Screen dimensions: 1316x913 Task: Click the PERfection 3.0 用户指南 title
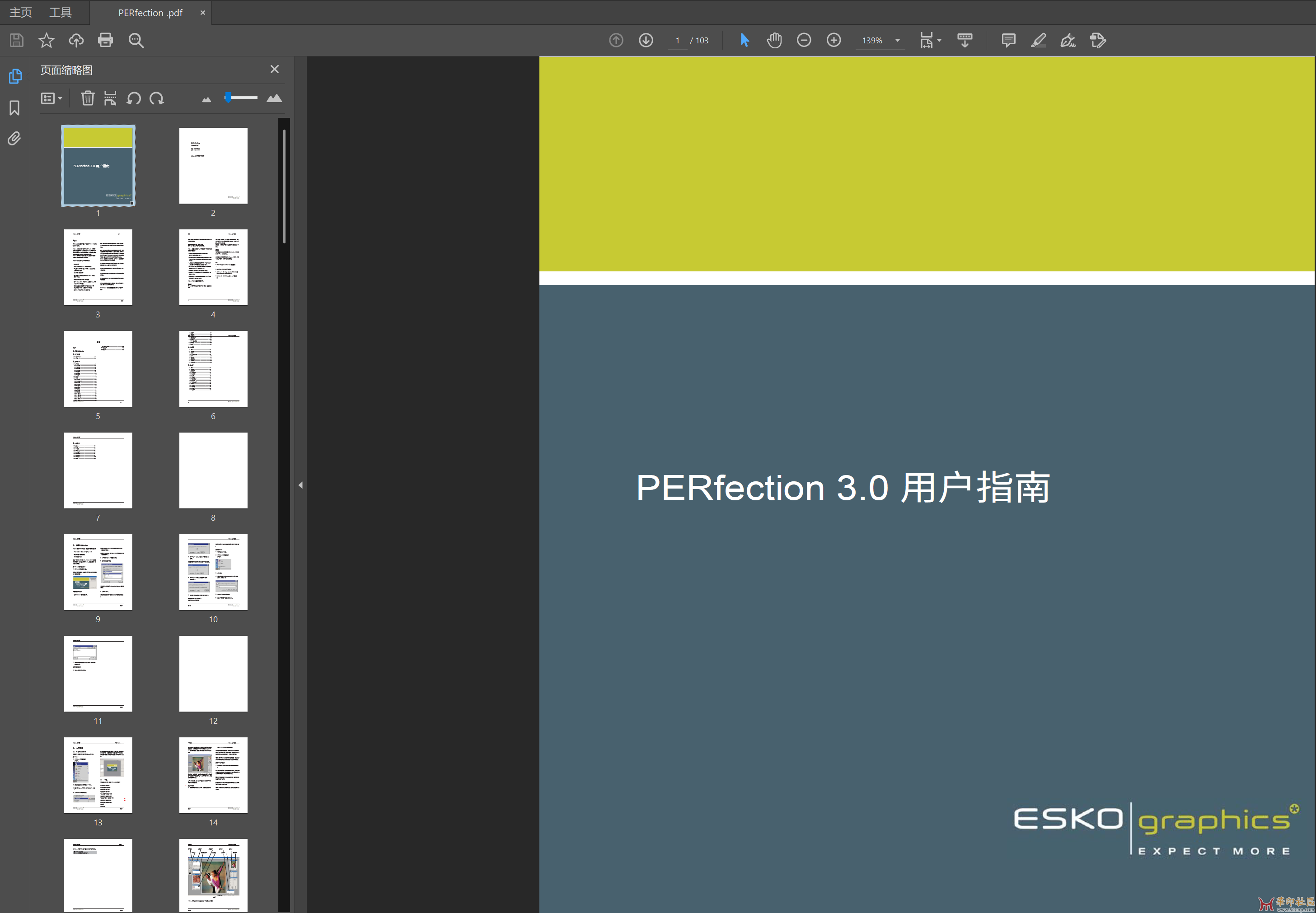pyautogui.click(x=843, y=488)
